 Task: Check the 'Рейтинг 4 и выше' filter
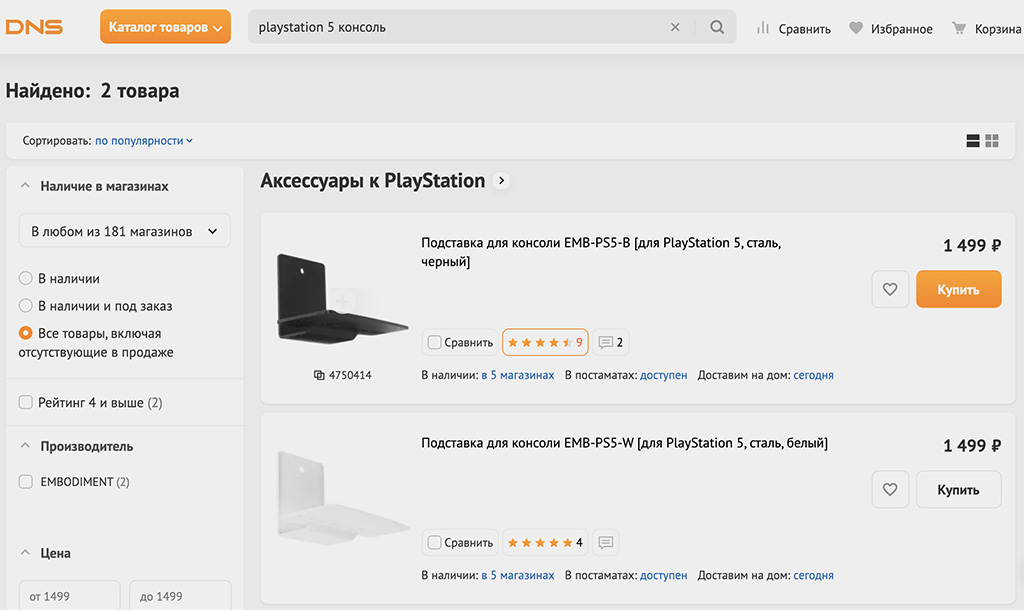point(26,403)
